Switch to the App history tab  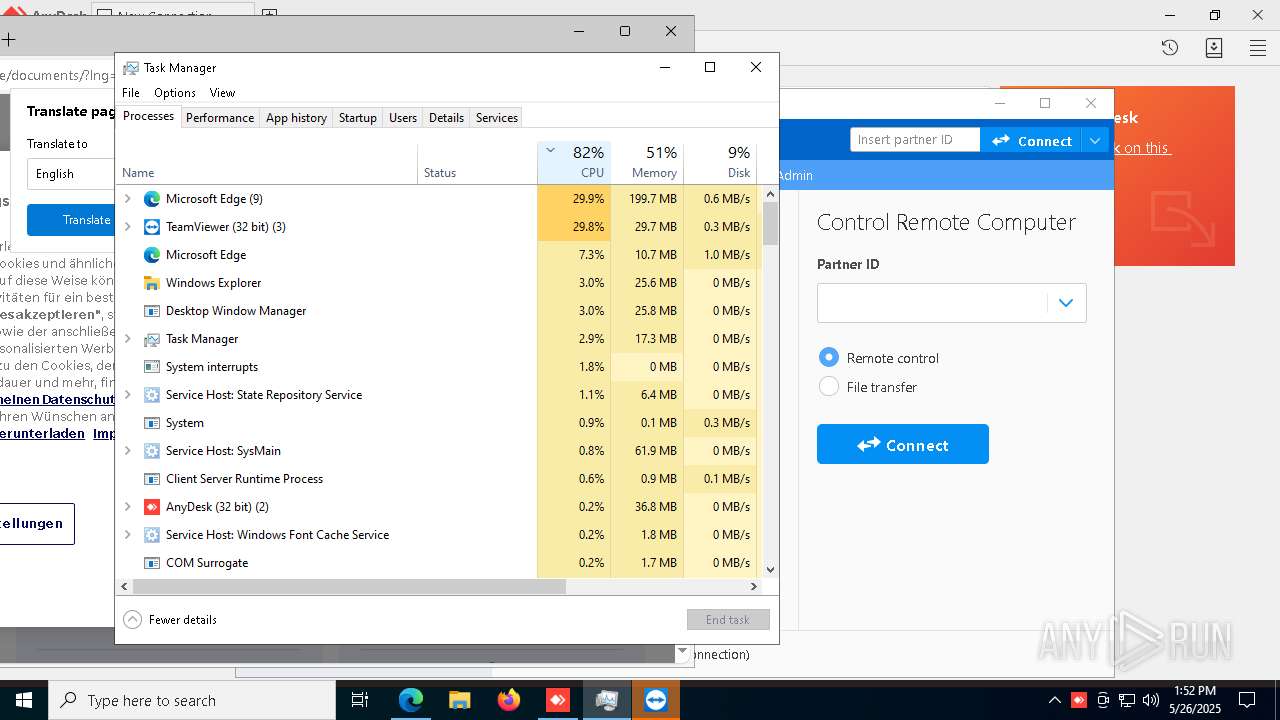coord(296,117)
